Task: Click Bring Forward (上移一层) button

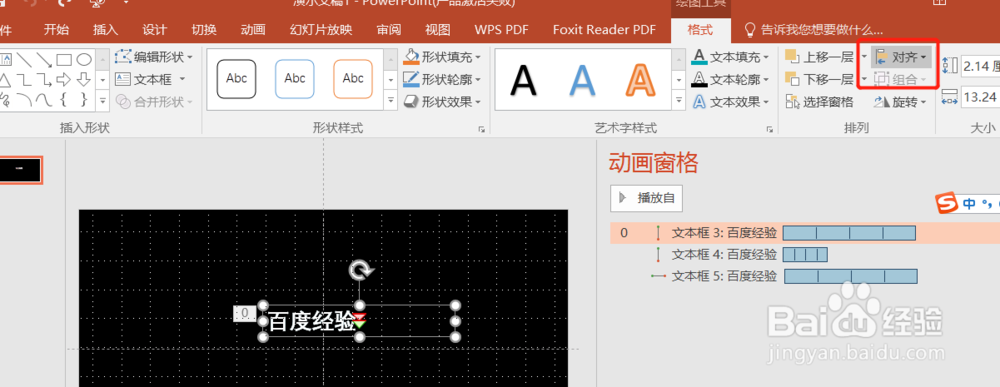Action: (x=820, y=57)
